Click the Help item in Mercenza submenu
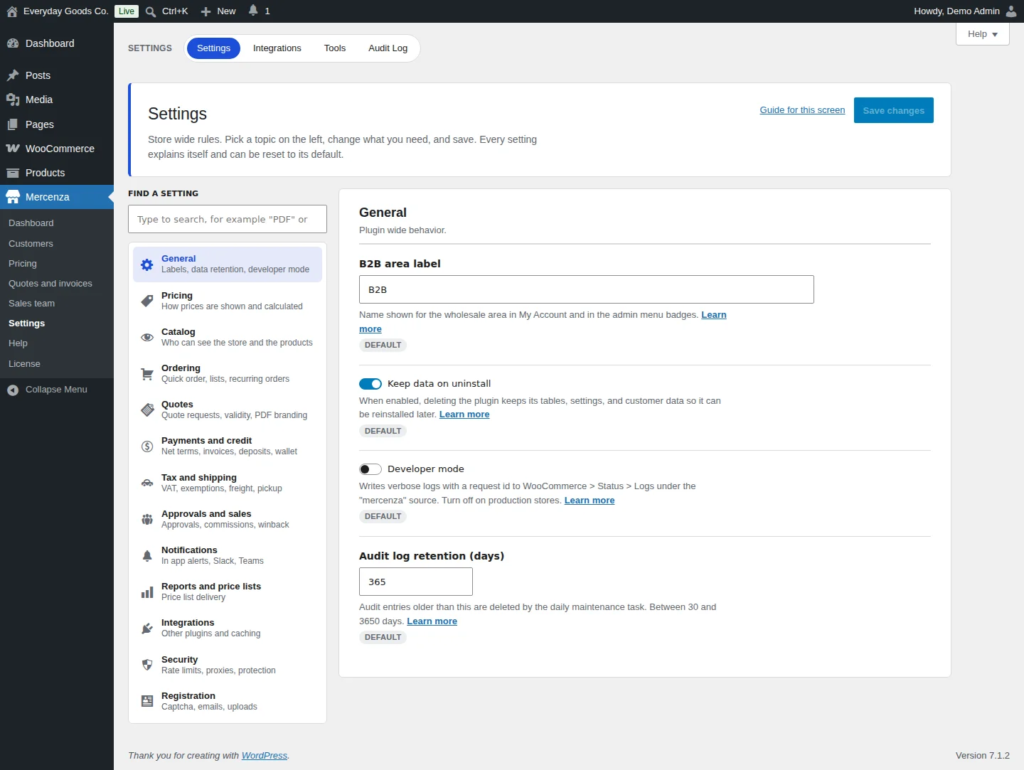Screen dimensions: 1024x770 tap(18, 344)
